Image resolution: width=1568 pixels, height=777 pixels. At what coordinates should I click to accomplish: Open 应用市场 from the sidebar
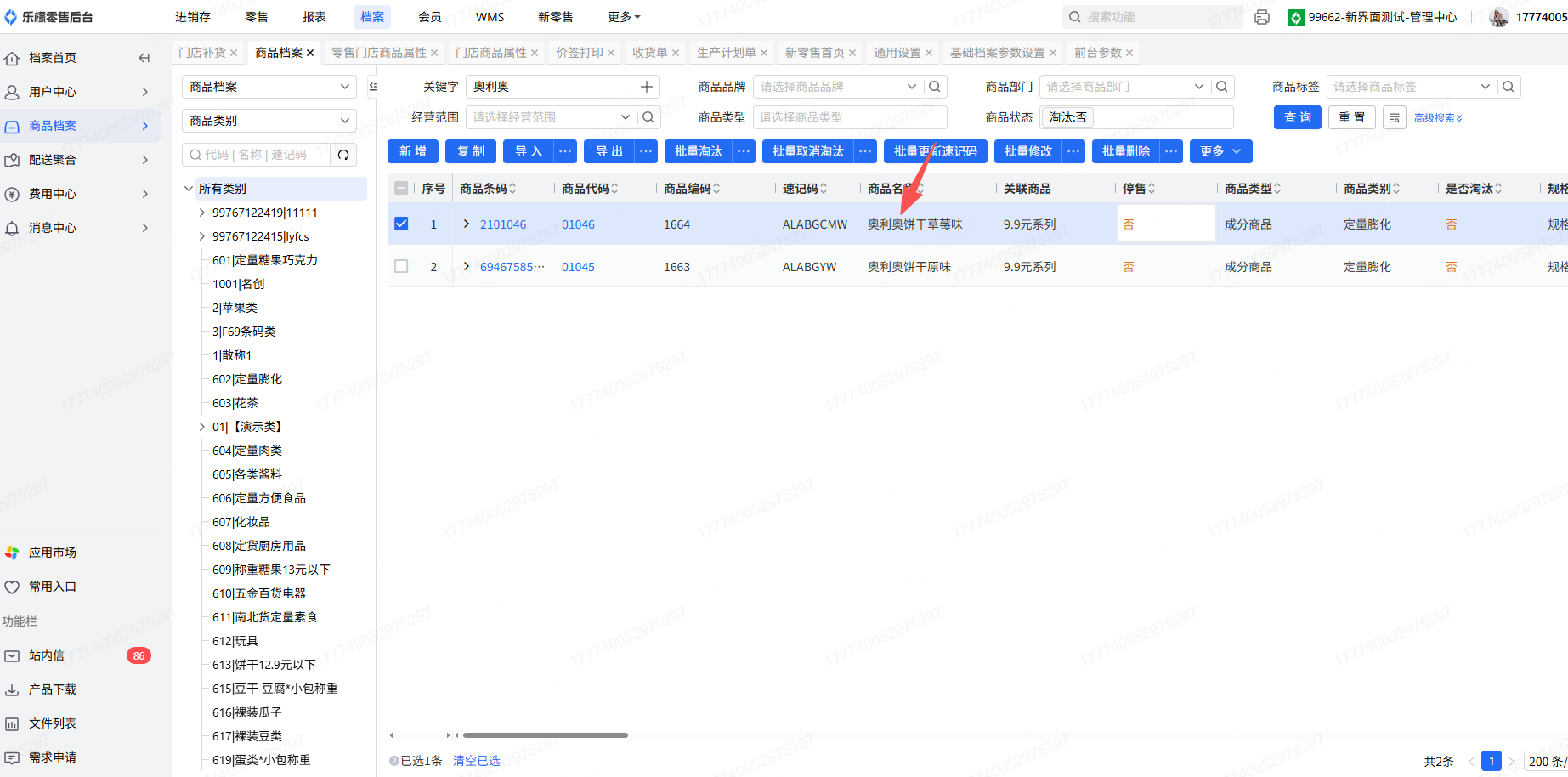53,553
